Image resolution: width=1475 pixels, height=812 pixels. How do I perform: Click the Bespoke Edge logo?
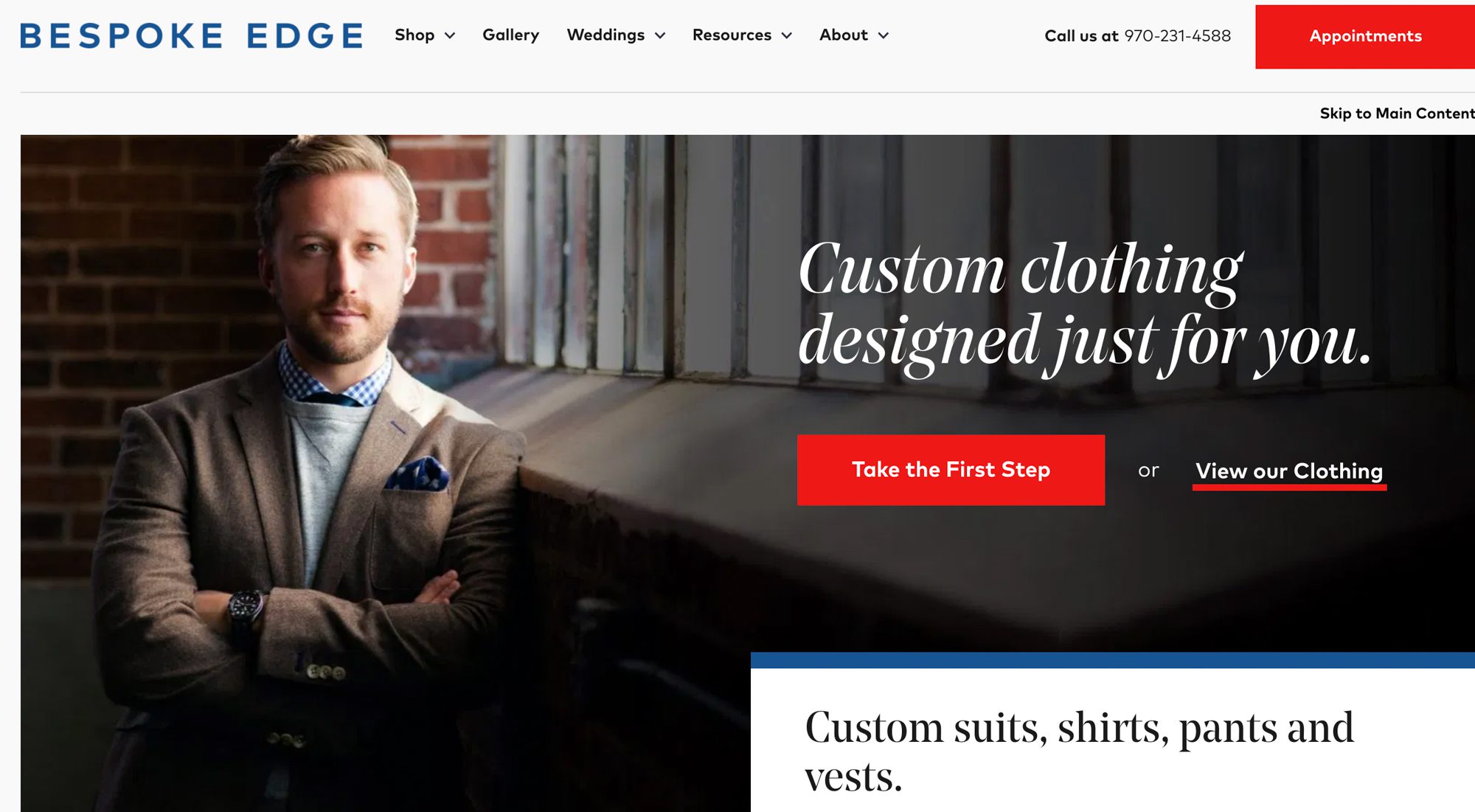click(192, 35)
